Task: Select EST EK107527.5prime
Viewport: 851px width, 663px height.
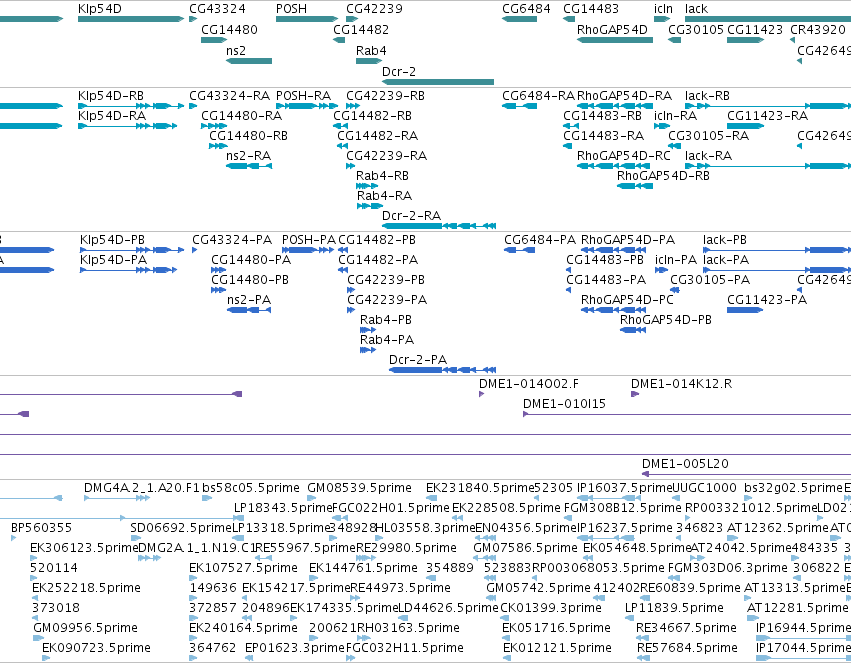Action: pos(243,568)
